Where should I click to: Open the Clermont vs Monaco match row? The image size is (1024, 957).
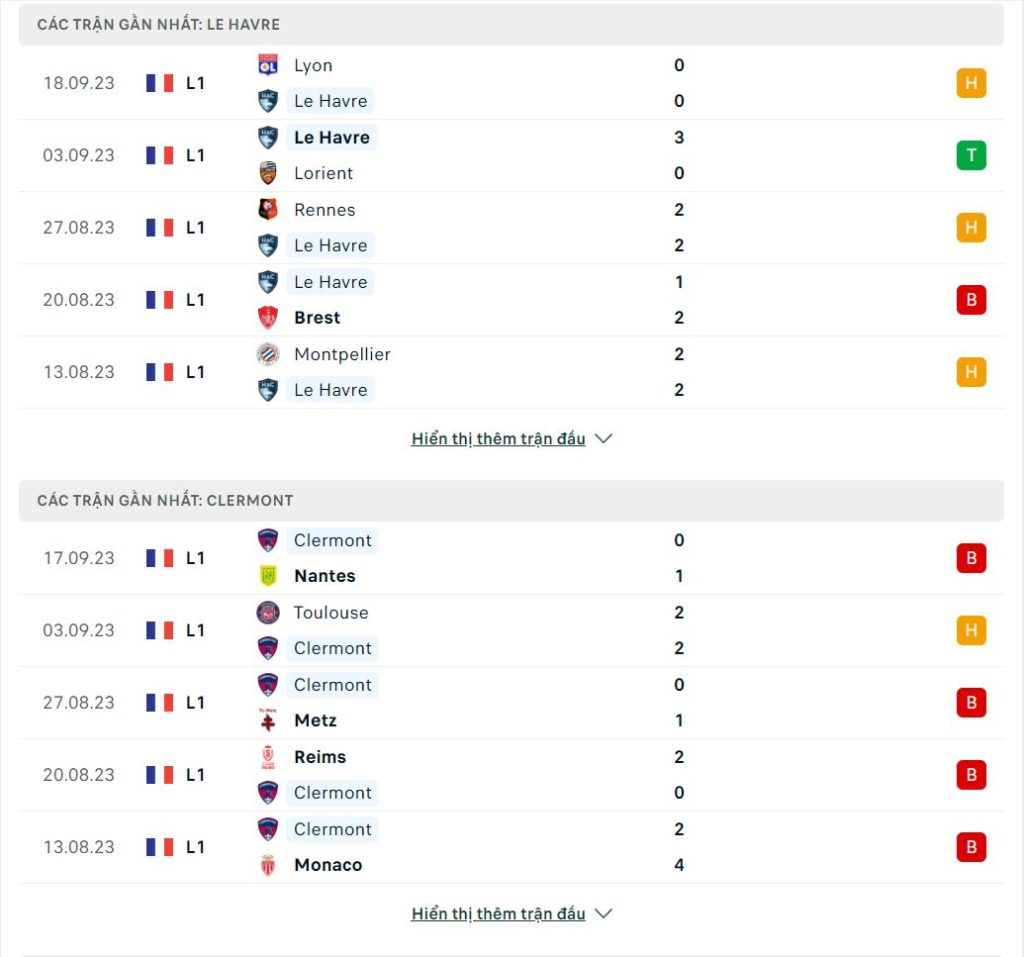pyautogui.click(x=511, y=847)
